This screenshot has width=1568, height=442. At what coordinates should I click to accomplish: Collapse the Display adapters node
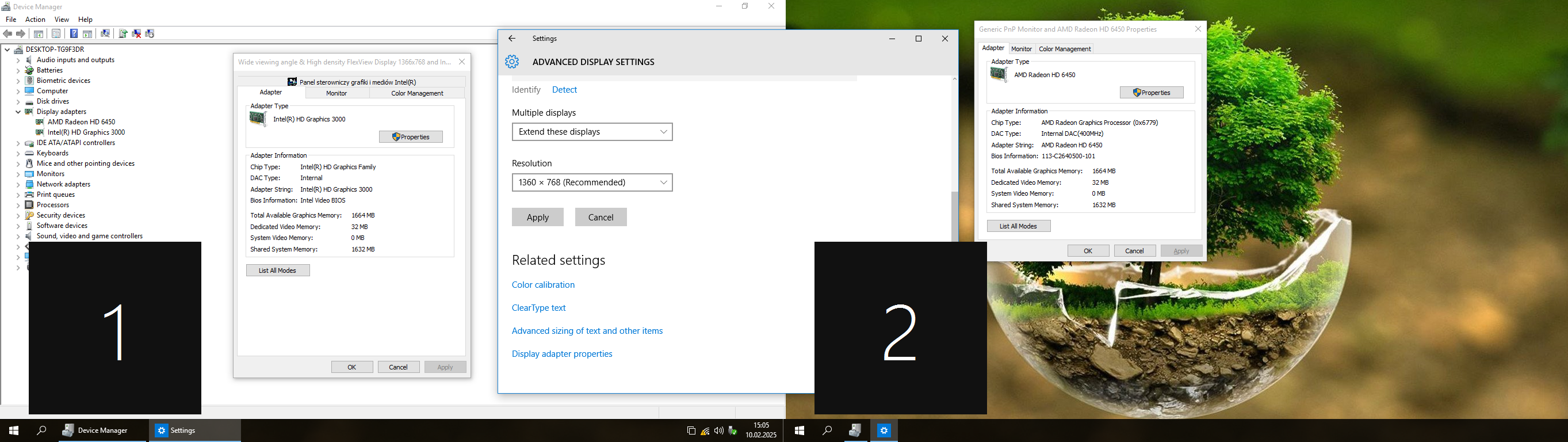18,112
